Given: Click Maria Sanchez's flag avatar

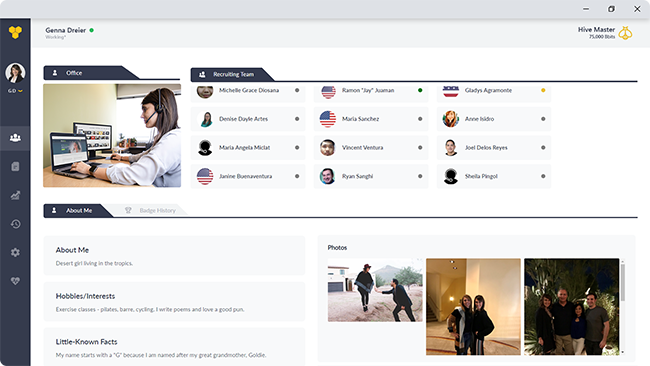Looking at the screenshot, I should click(327, 119).
